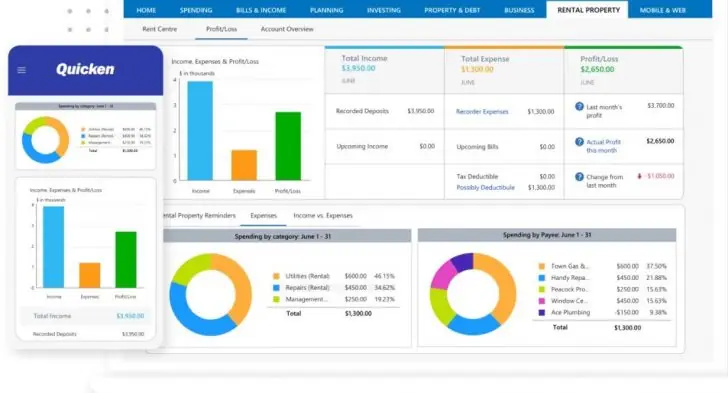Click the Tax Deductible label
The width and height of the screenshot is (728, 393).
[x=477, y=177]
